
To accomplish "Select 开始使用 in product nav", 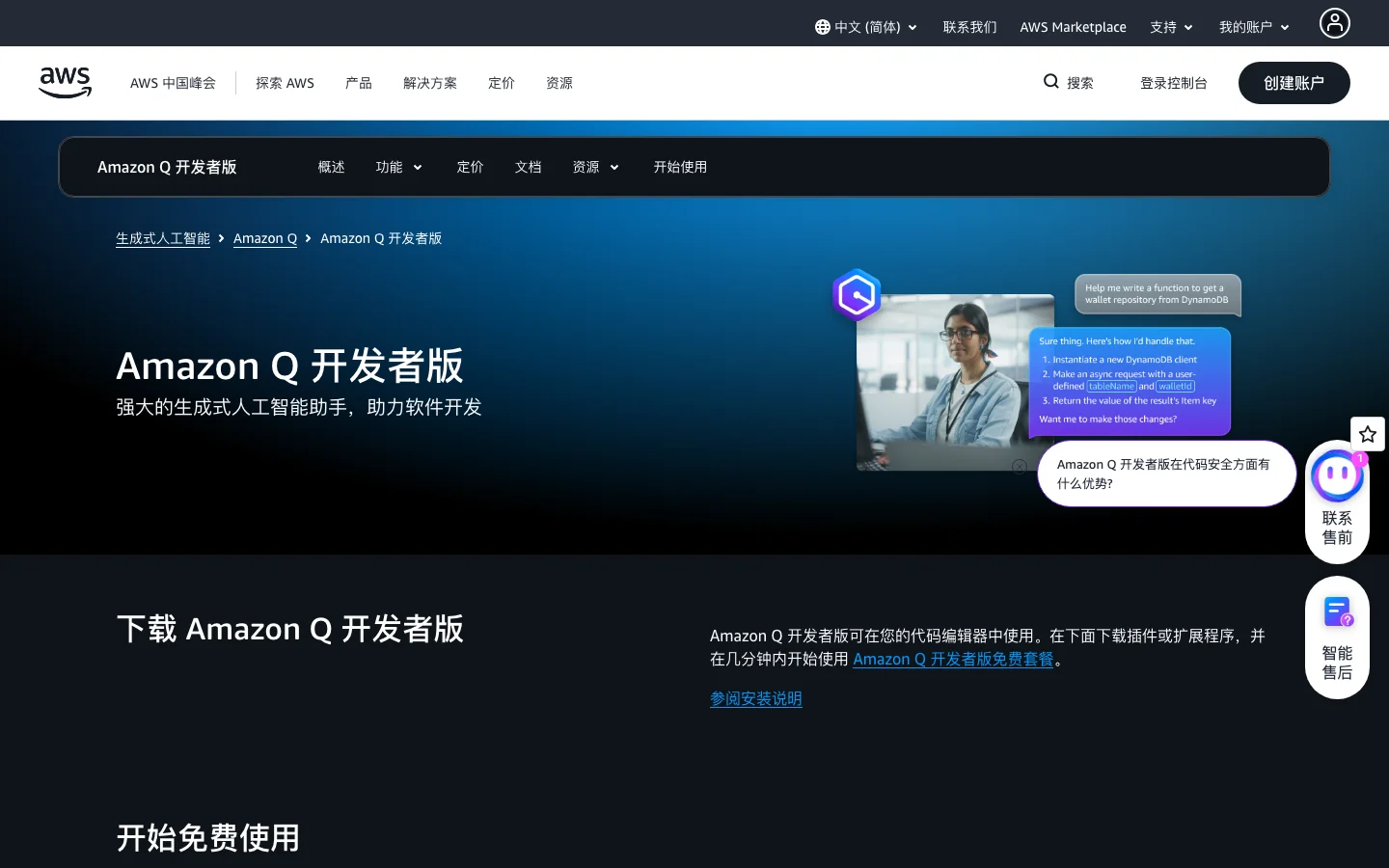I will coord(681,167).
